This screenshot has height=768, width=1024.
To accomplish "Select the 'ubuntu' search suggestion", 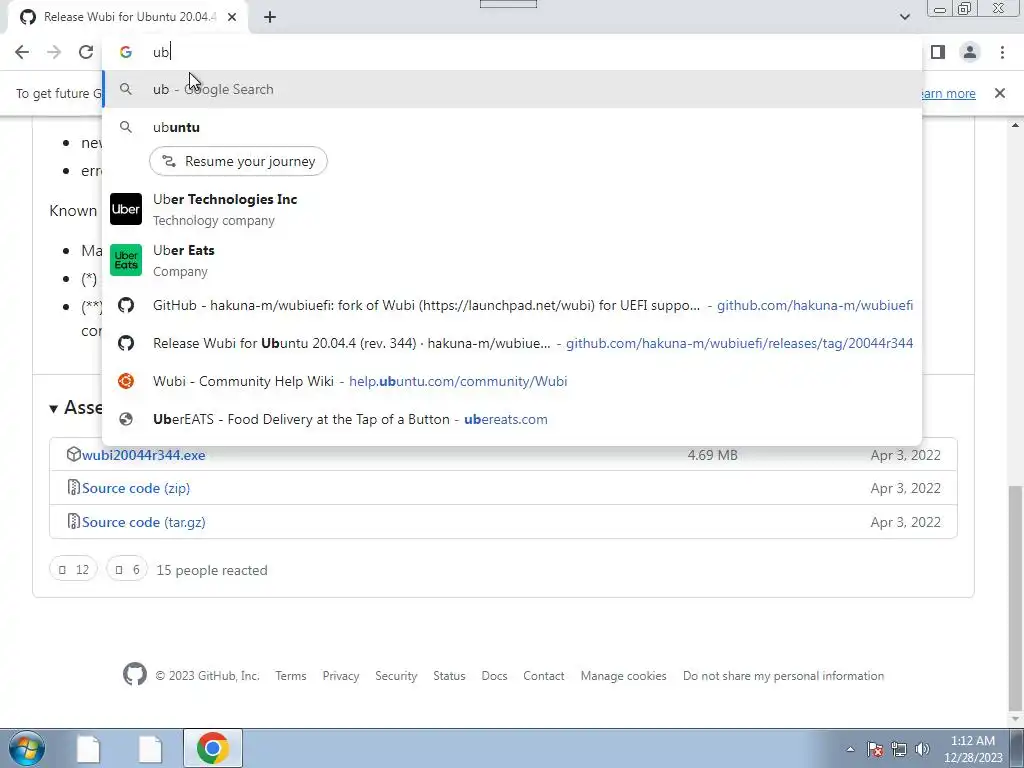I will tap(513, 127).
